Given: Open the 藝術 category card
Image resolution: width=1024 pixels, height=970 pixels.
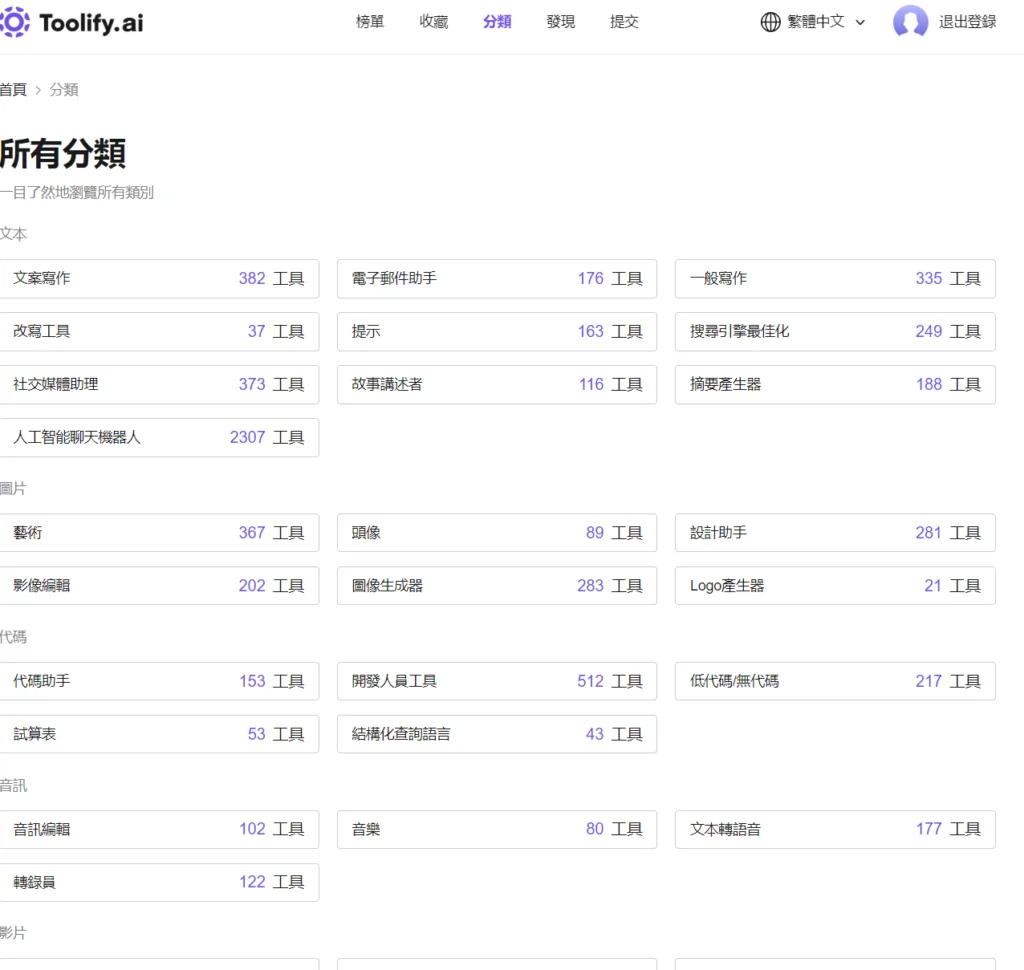Looking at the screenshot, I should tap(159, 533).
